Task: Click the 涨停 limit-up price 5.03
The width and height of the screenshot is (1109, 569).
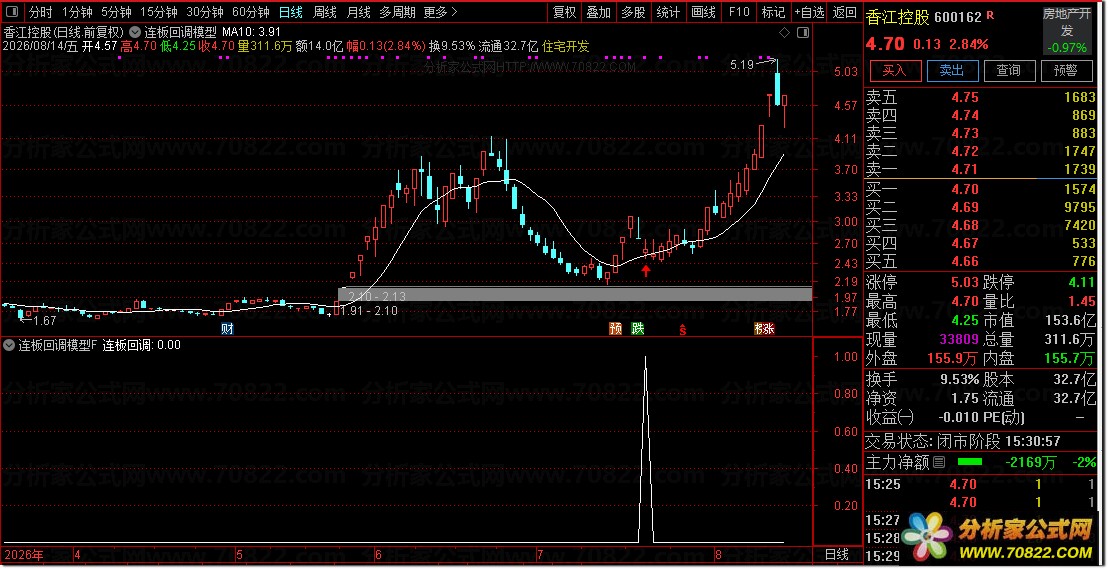Action: tap(965, 283)
